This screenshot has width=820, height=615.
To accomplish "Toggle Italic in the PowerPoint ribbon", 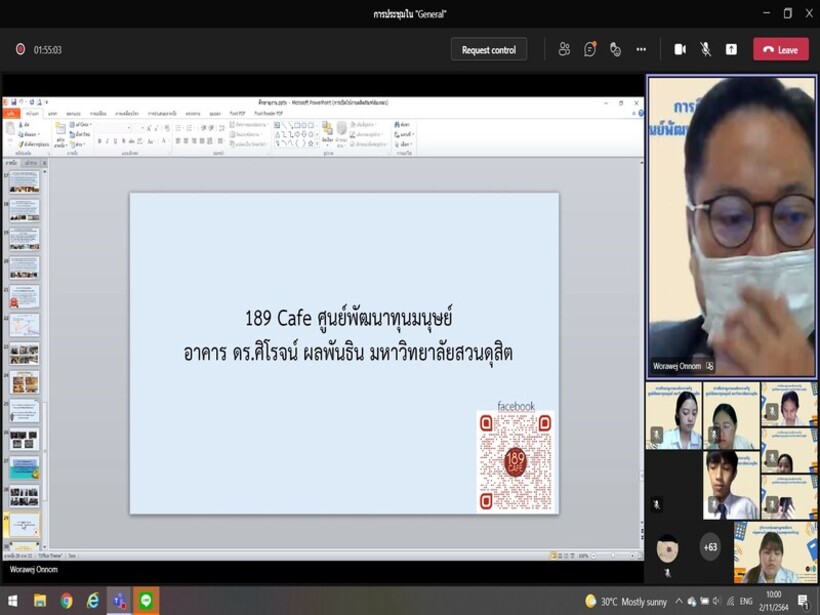I will (107, 141).
